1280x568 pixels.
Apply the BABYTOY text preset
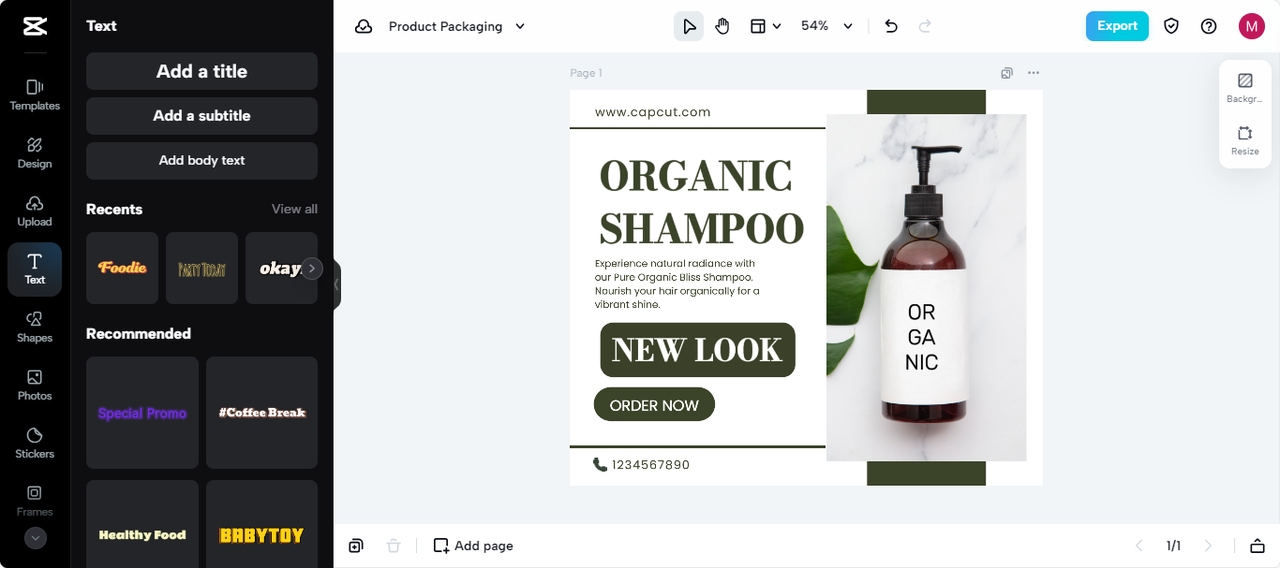tap(262, 524)
